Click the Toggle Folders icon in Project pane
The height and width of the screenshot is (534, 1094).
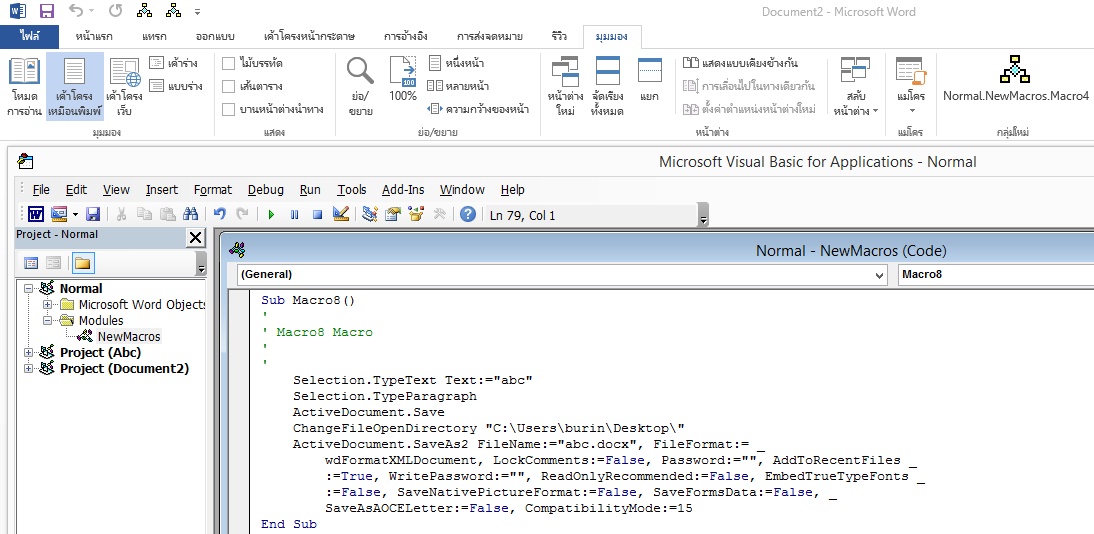[x=82, y=263]
